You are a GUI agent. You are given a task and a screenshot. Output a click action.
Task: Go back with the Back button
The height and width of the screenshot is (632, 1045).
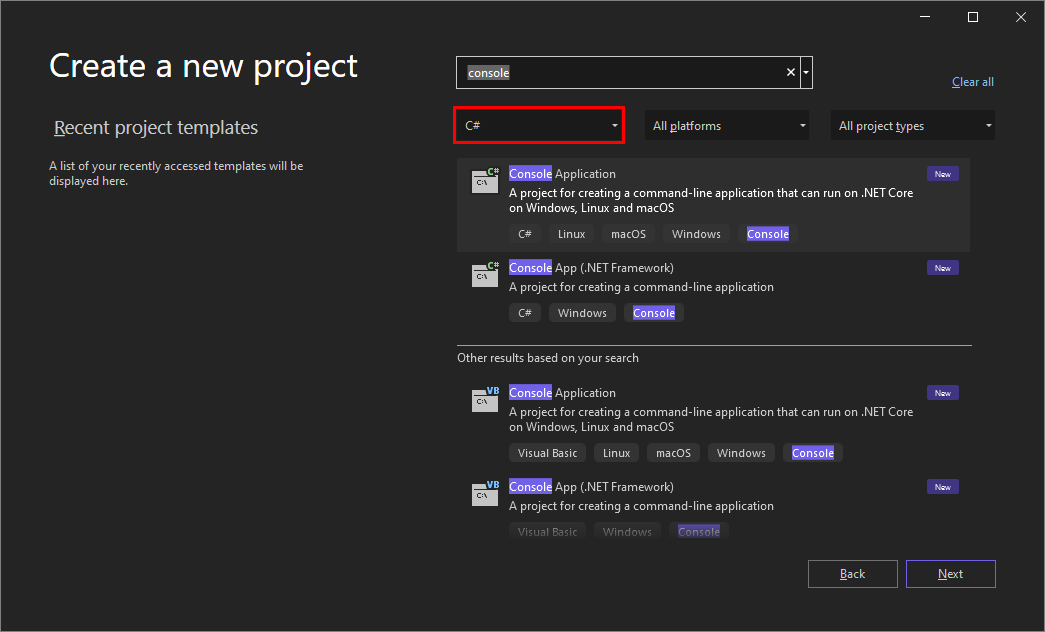click(852, 574)
